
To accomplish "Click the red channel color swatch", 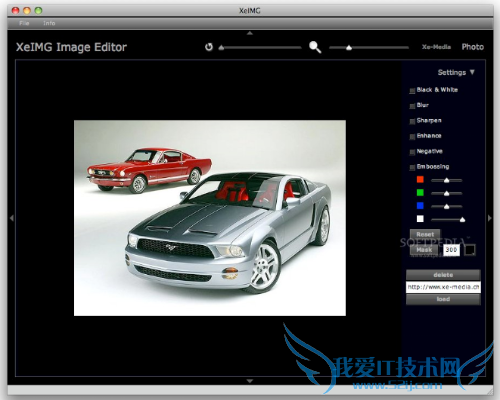I will pos(420,180).
